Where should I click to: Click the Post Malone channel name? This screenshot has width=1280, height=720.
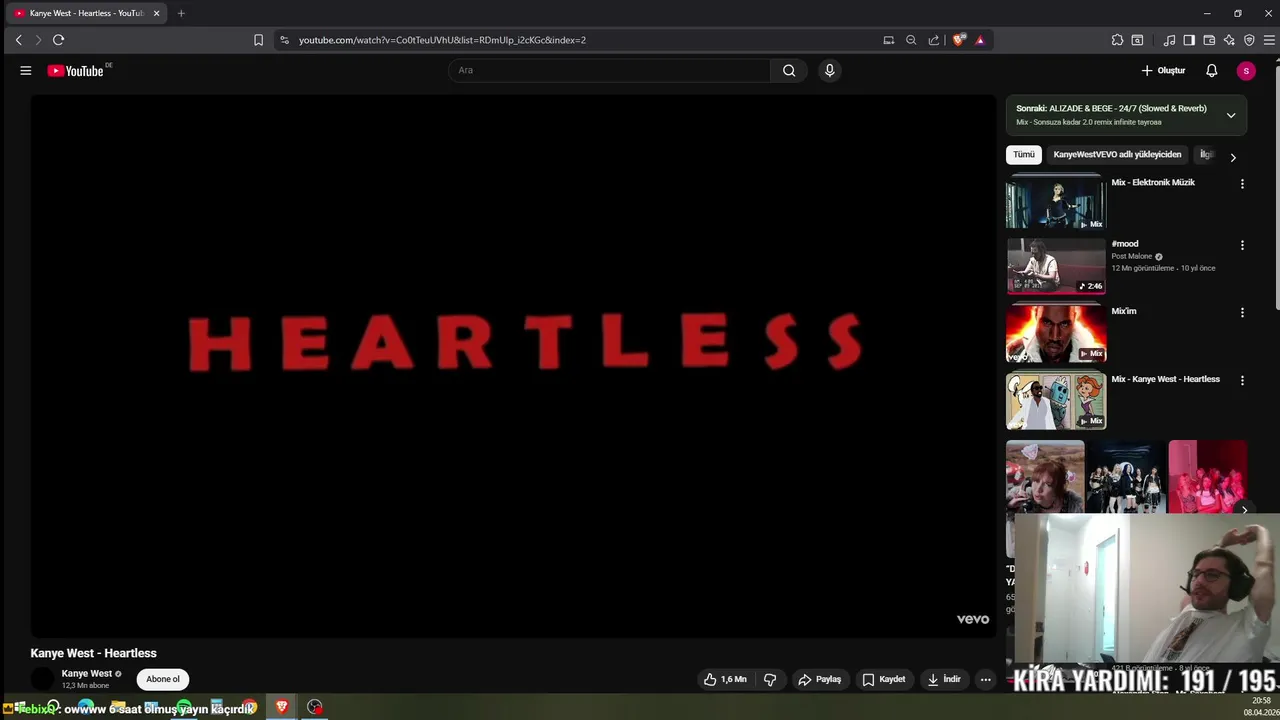coord(1132,256)
